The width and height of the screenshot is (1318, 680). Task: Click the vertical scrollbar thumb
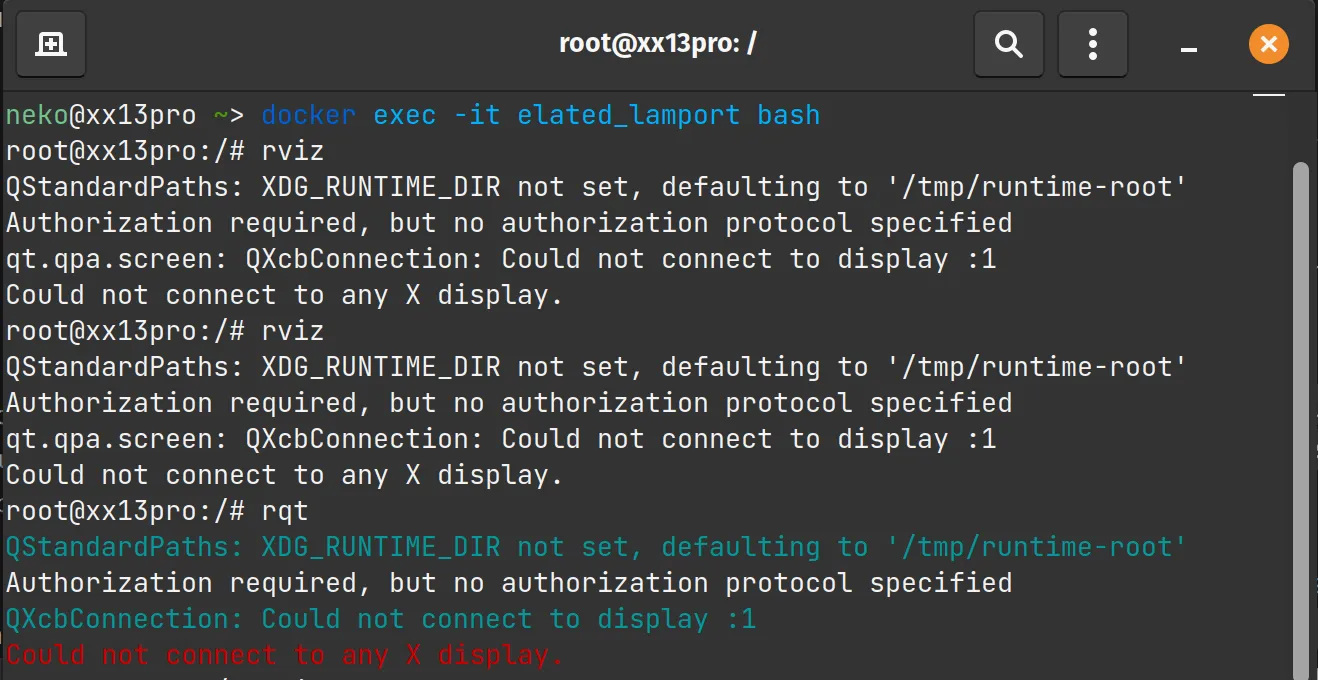(x=1300, y=400)
